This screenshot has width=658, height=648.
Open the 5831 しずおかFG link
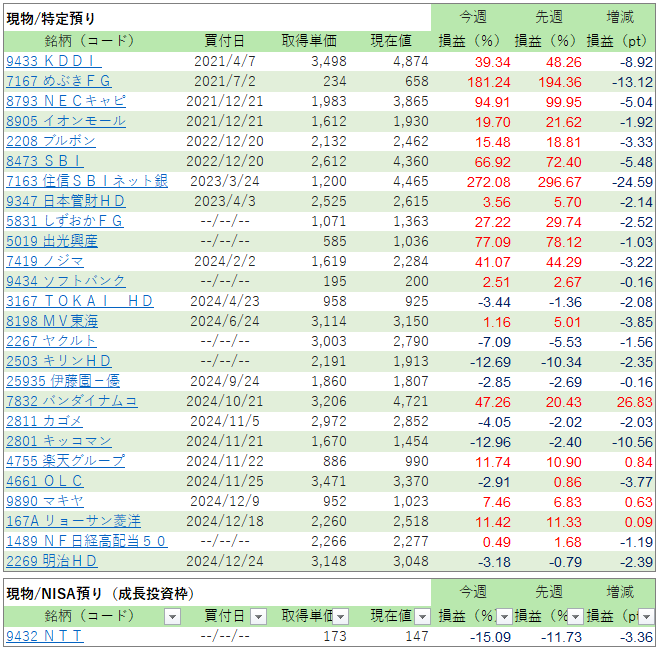(65, 221)
